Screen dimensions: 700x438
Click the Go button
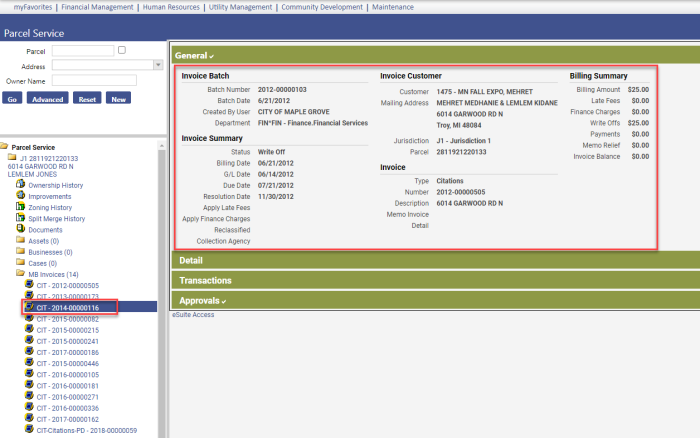[x=12, y=98]
